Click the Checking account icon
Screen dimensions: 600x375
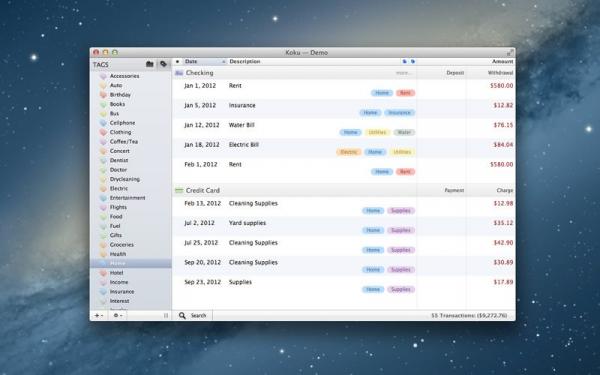tap(179, 73)
